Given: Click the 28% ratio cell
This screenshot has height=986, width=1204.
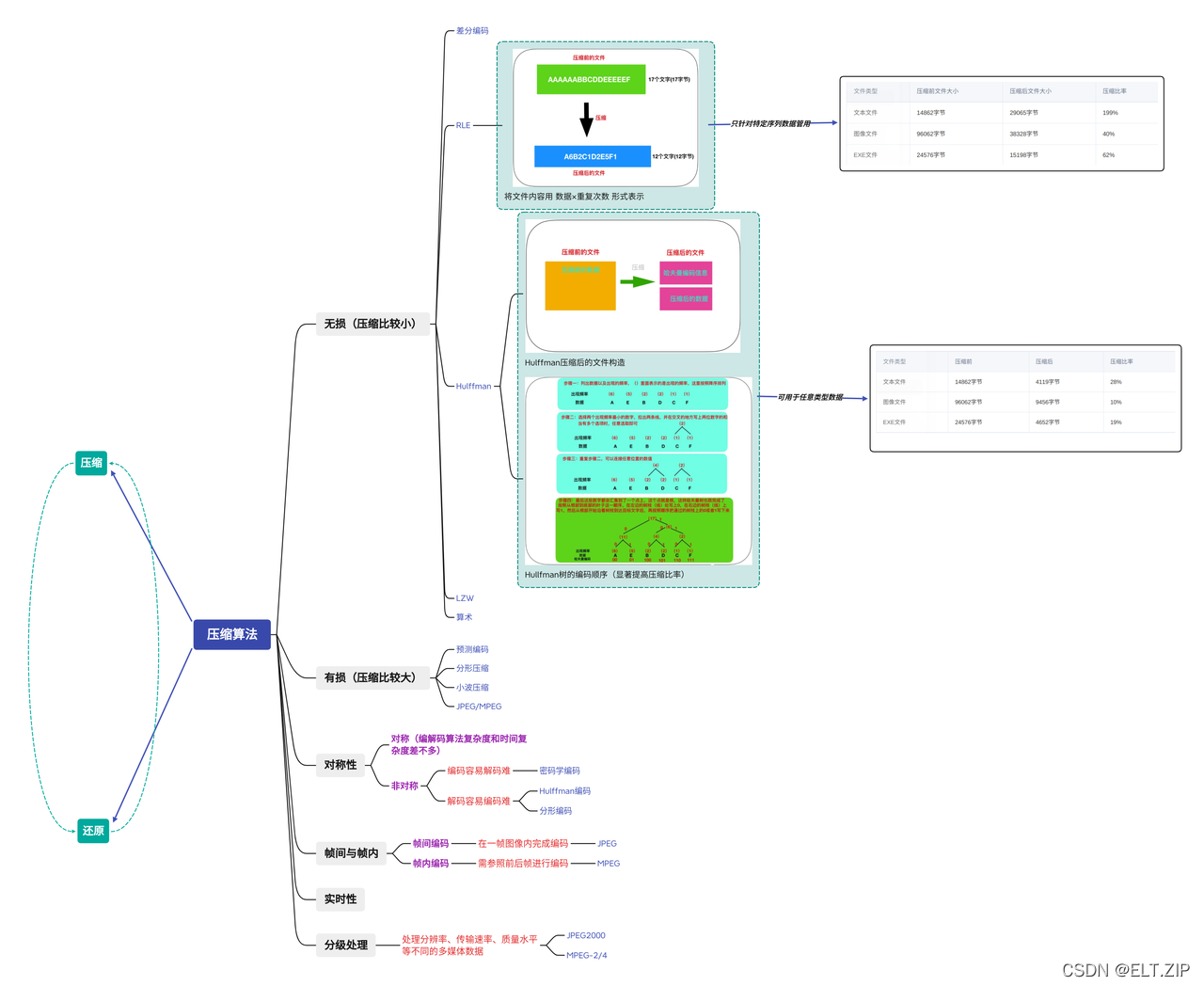Looking at the screenshot, I should click(x=1116, y=382).
